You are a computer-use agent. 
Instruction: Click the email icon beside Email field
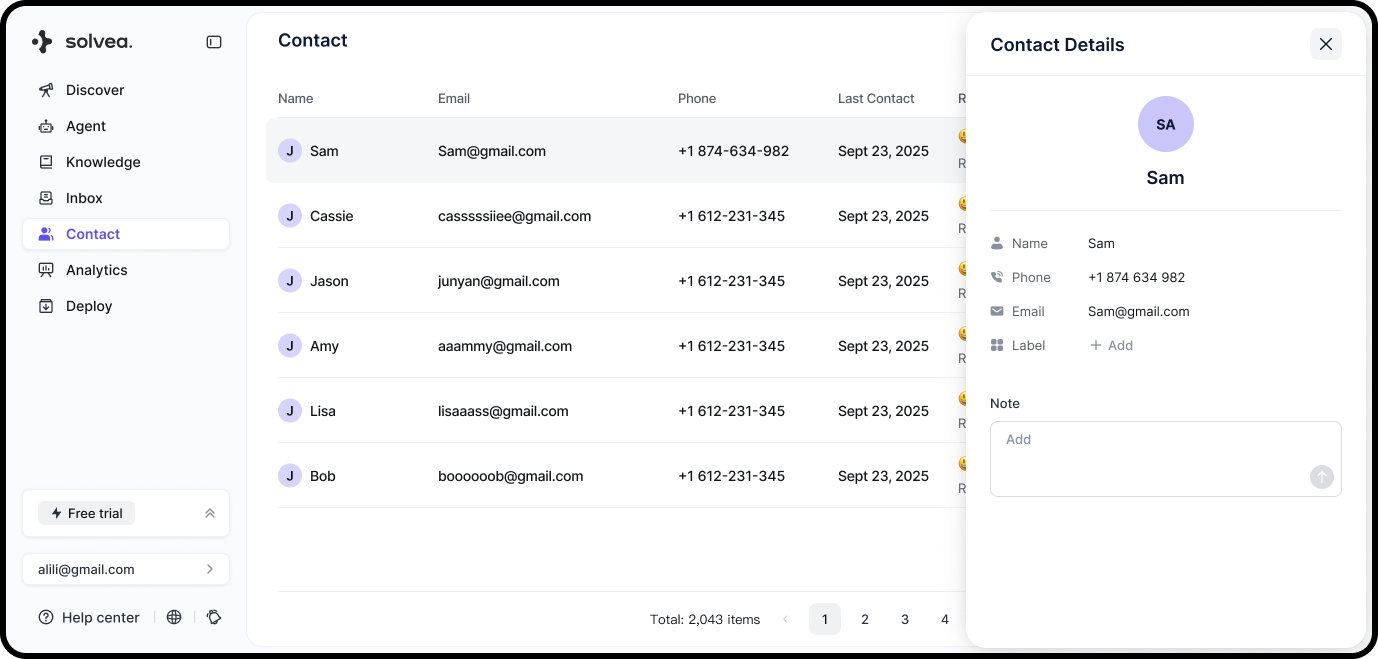pos(997,311)
